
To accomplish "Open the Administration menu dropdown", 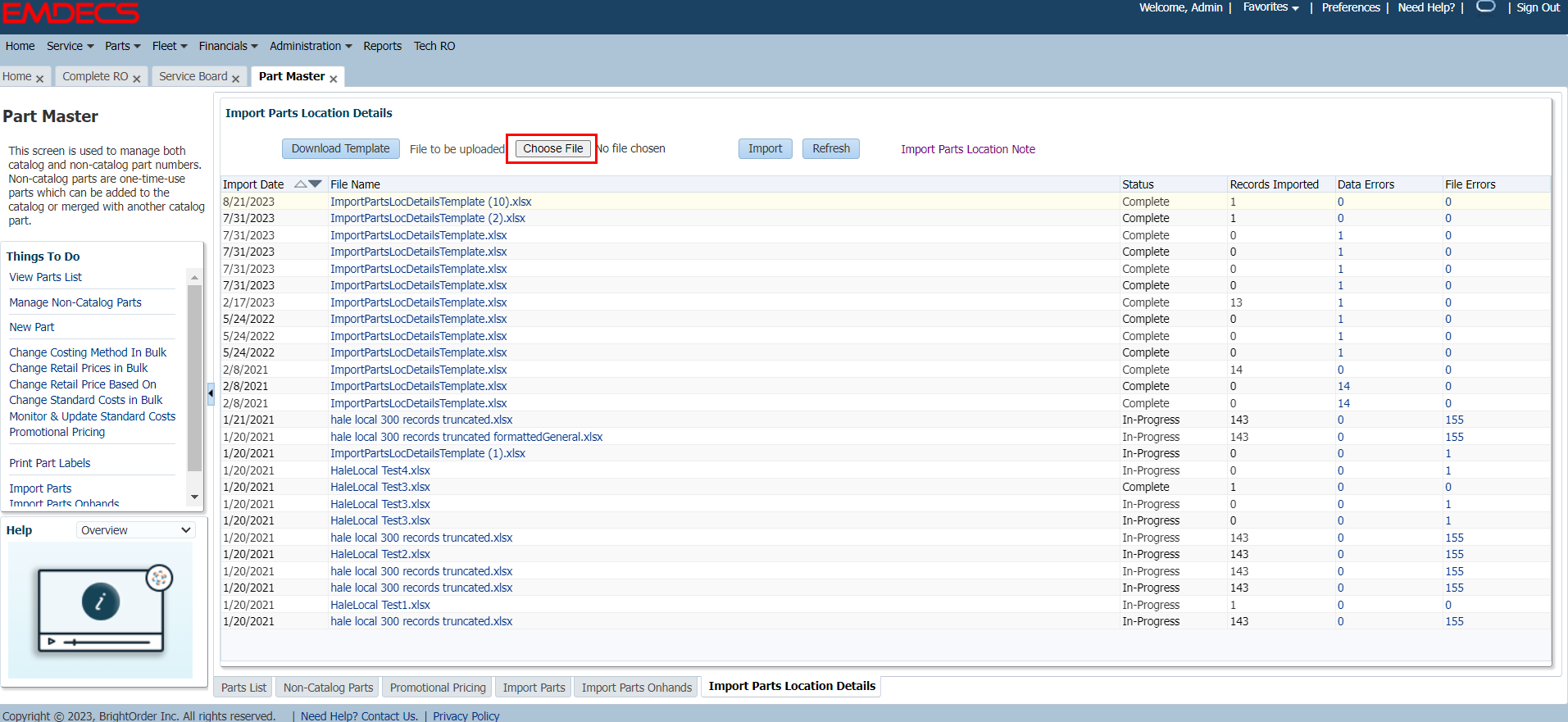I will click(311, 46).
